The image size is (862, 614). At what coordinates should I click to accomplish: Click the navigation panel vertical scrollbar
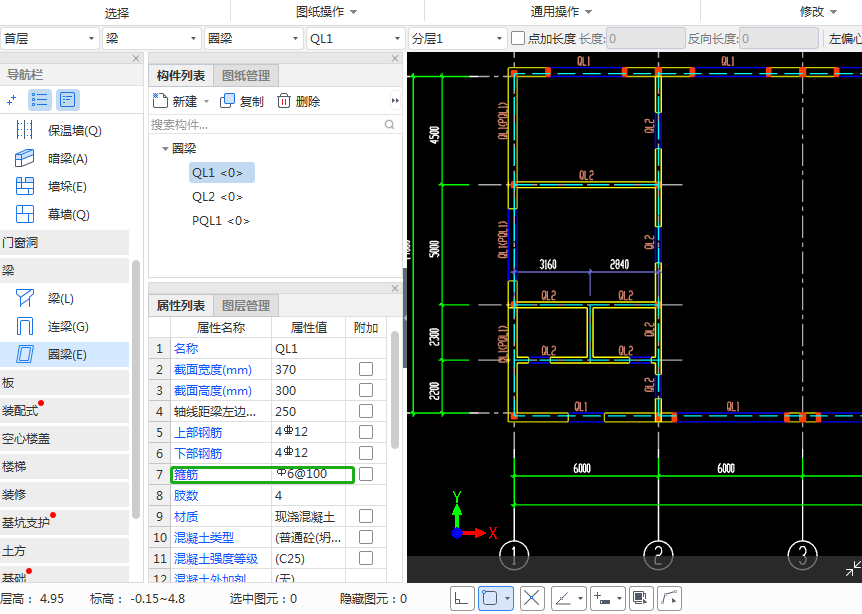point(136,389)
